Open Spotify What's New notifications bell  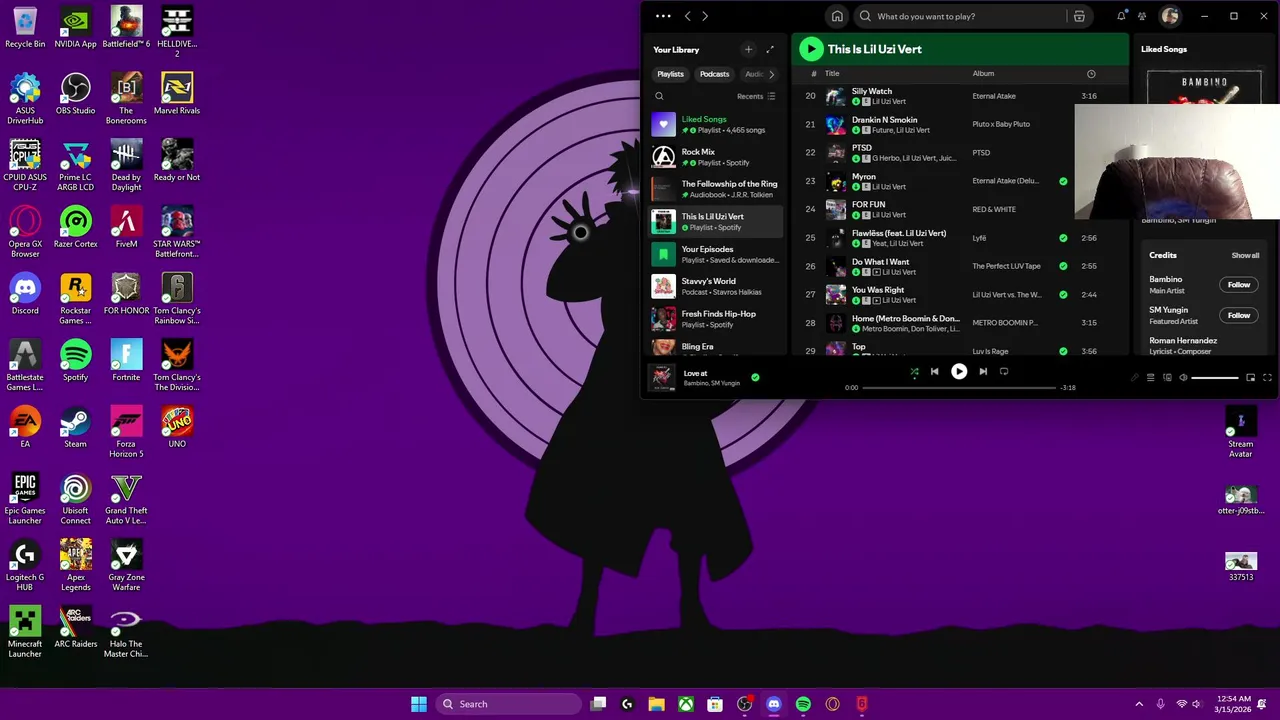click(x=1122, y=16)
